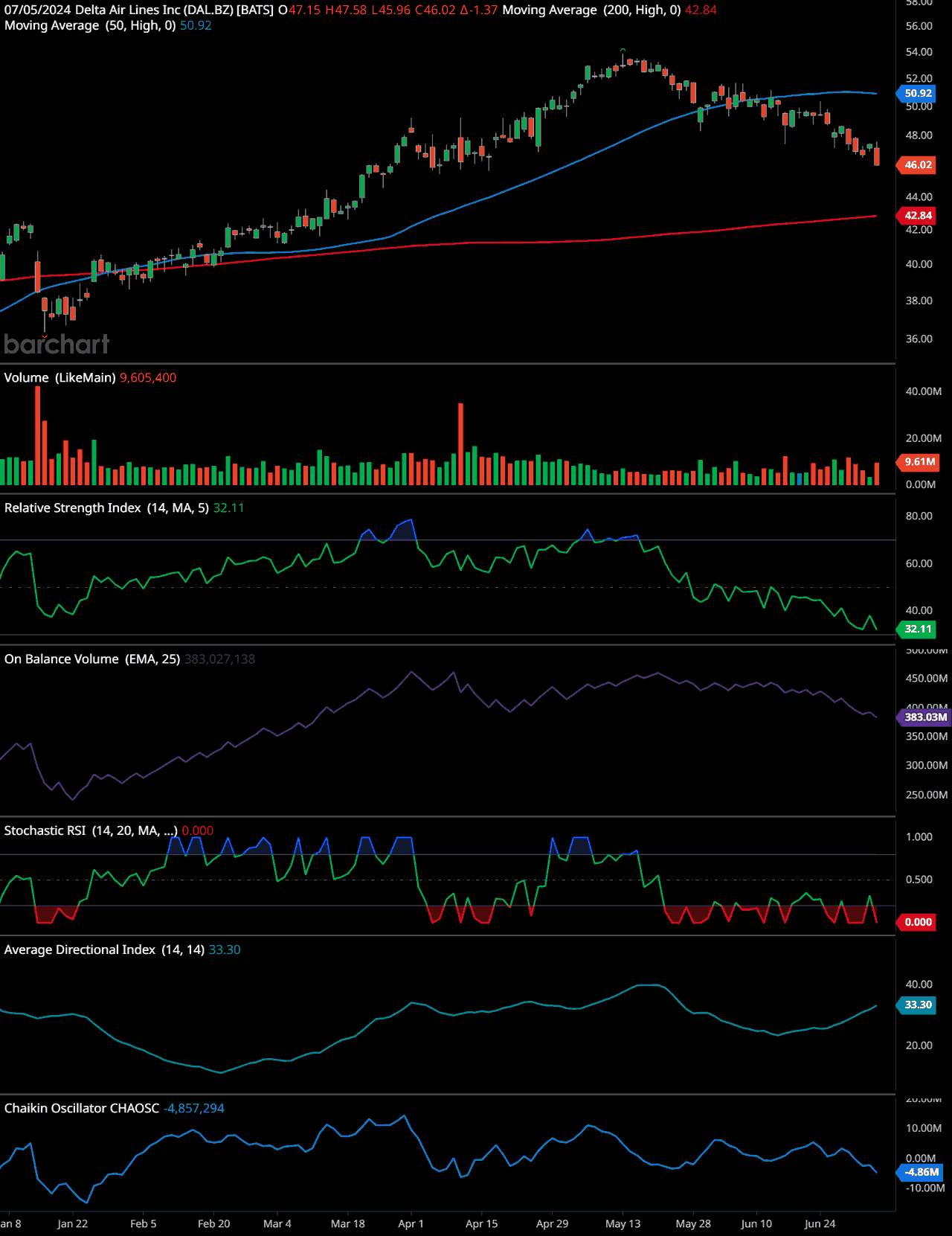Click the 20.00M volume axis label
Screen dimensions: 952x1236
pyautogui.click(x=924, y=438)
